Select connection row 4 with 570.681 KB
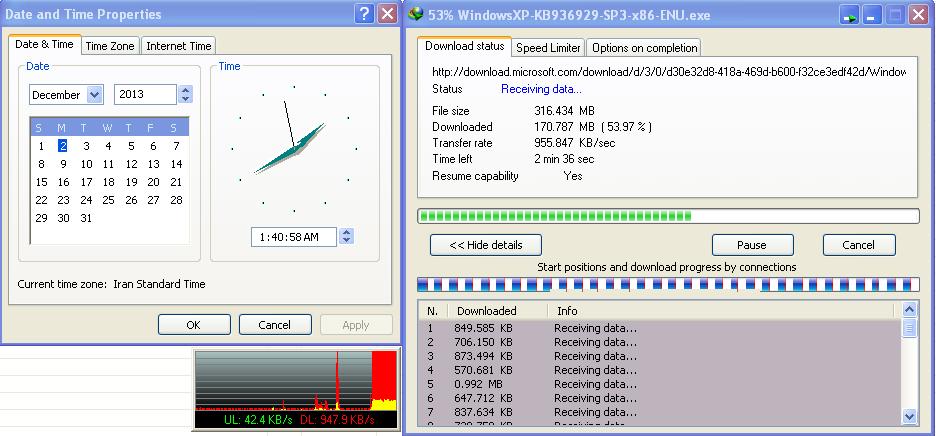Viewport: 936px width, 436px height. coord(659,370)
